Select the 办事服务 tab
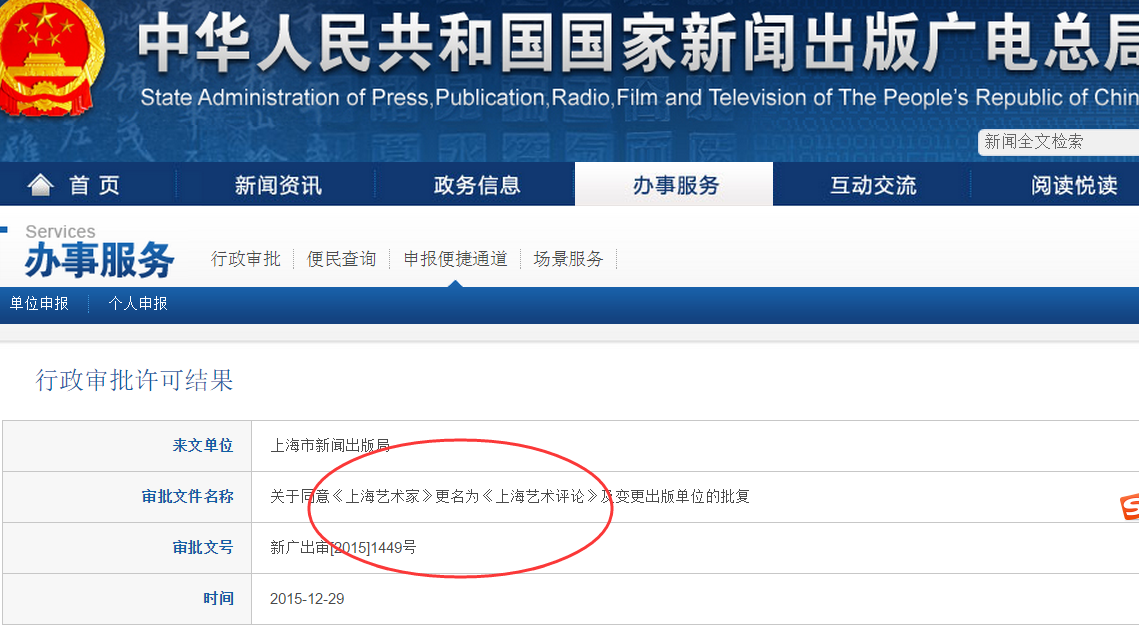The image size is (1139, 625). click(675, 185)
